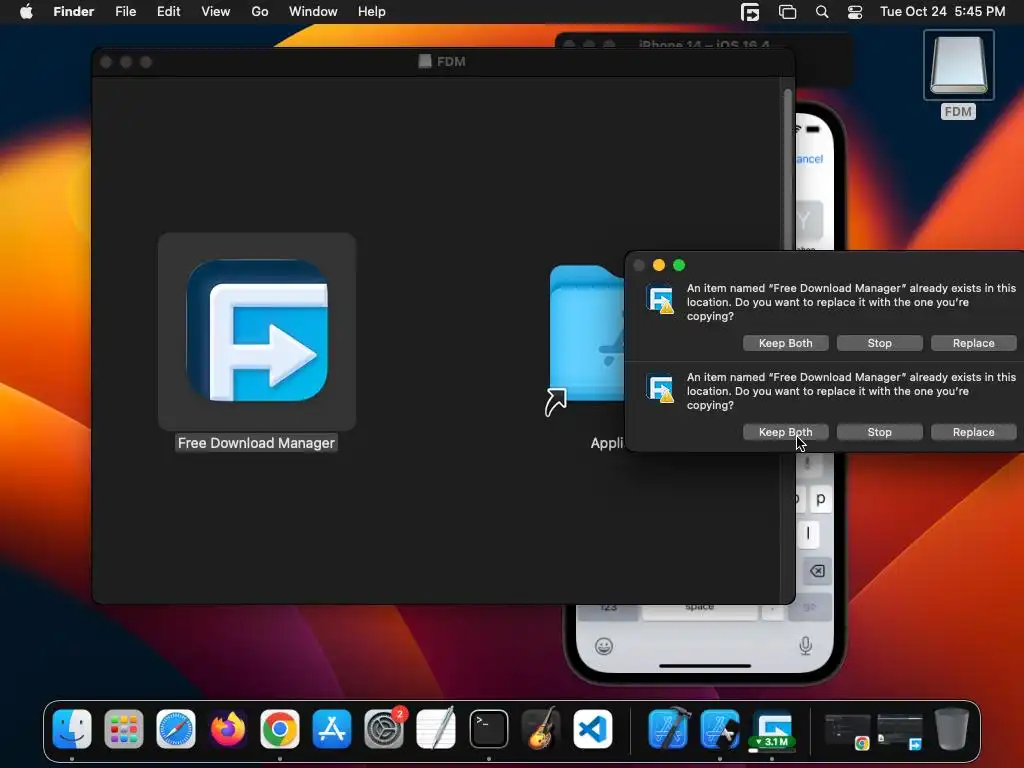Image resolution: width=1024 pixels, height=768 pixels.
Task: Minimize the copy dialog with the yellow button
Action: click(659, 265)
